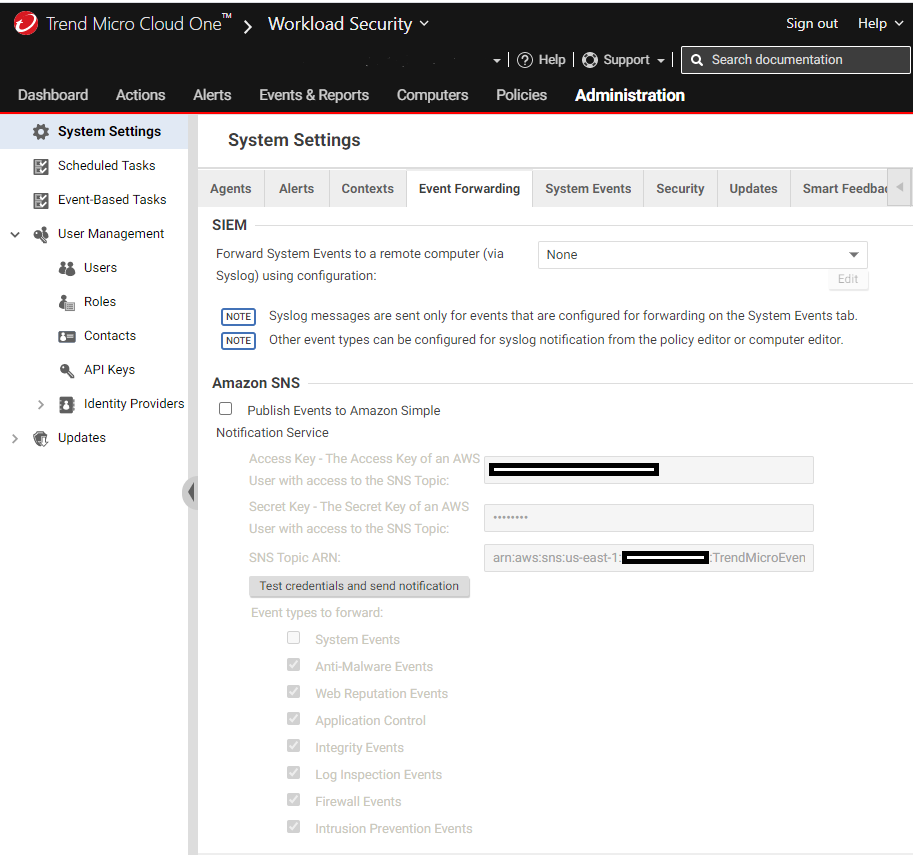Expand the Updates tree node
This screenshot has height=855, width=913.
[15, 439]
